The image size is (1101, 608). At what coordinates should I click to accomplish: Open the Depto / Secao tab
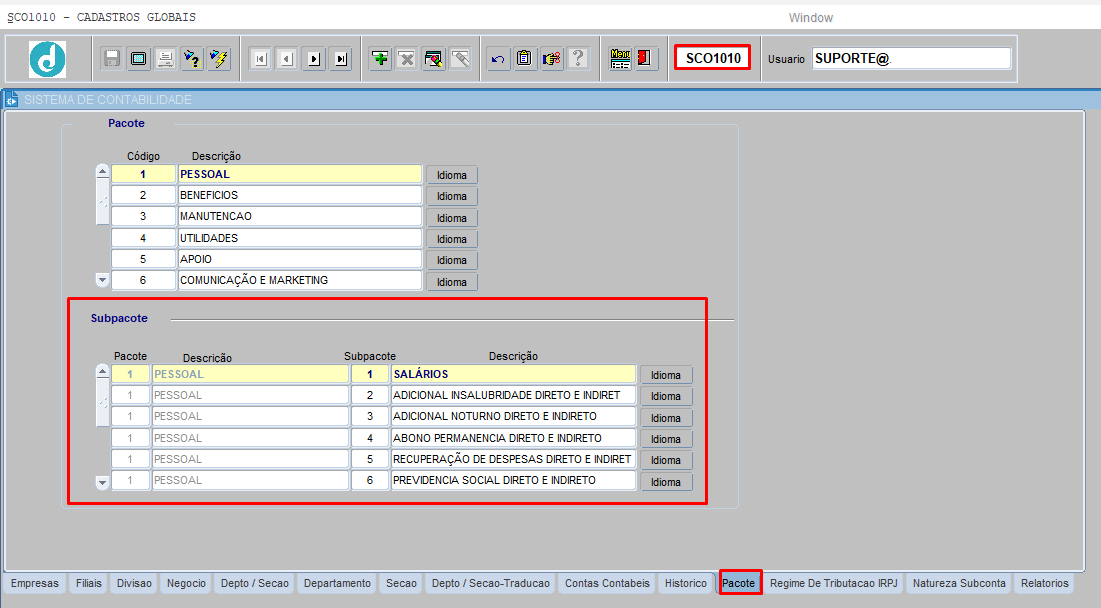click(255, 583)
